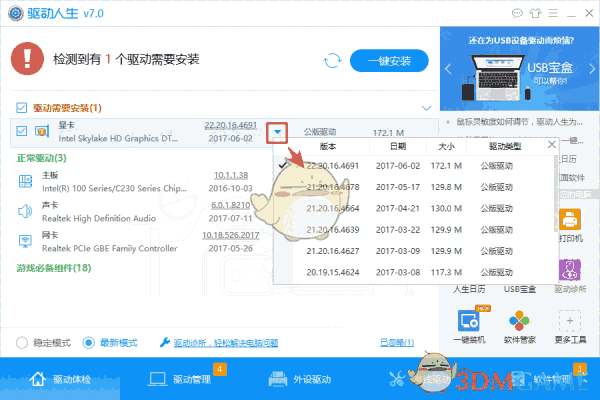Image resolution: width=600 pixels, height=400 pixels.
Task: Open 显卡 version link 22.20.16.4691
Action: tap(231, 125)
